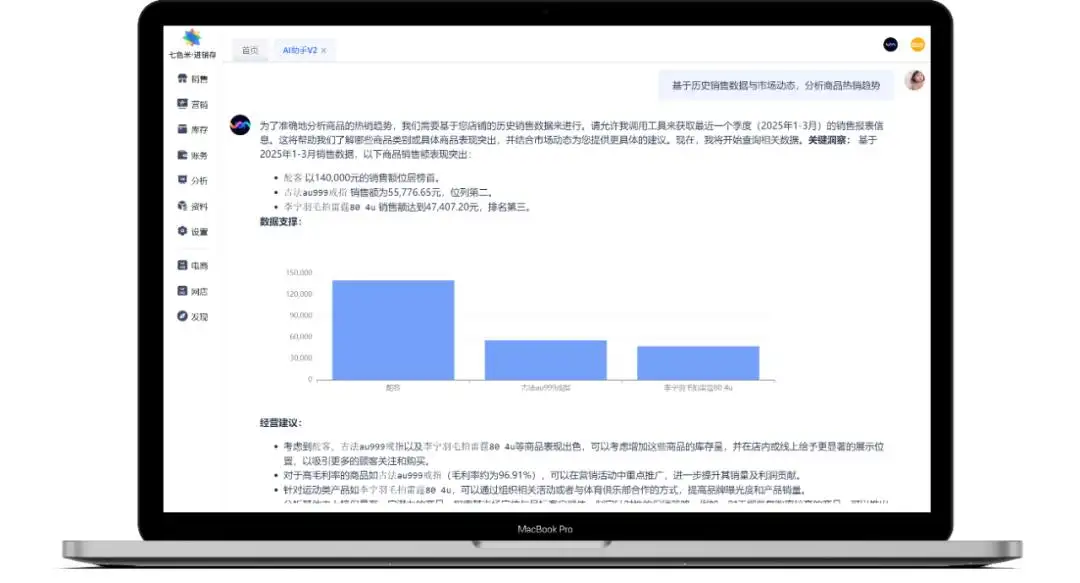Click the dark round AI icon in the top bar
This screenshot has height=583, width=1080.
click(890, 44)
